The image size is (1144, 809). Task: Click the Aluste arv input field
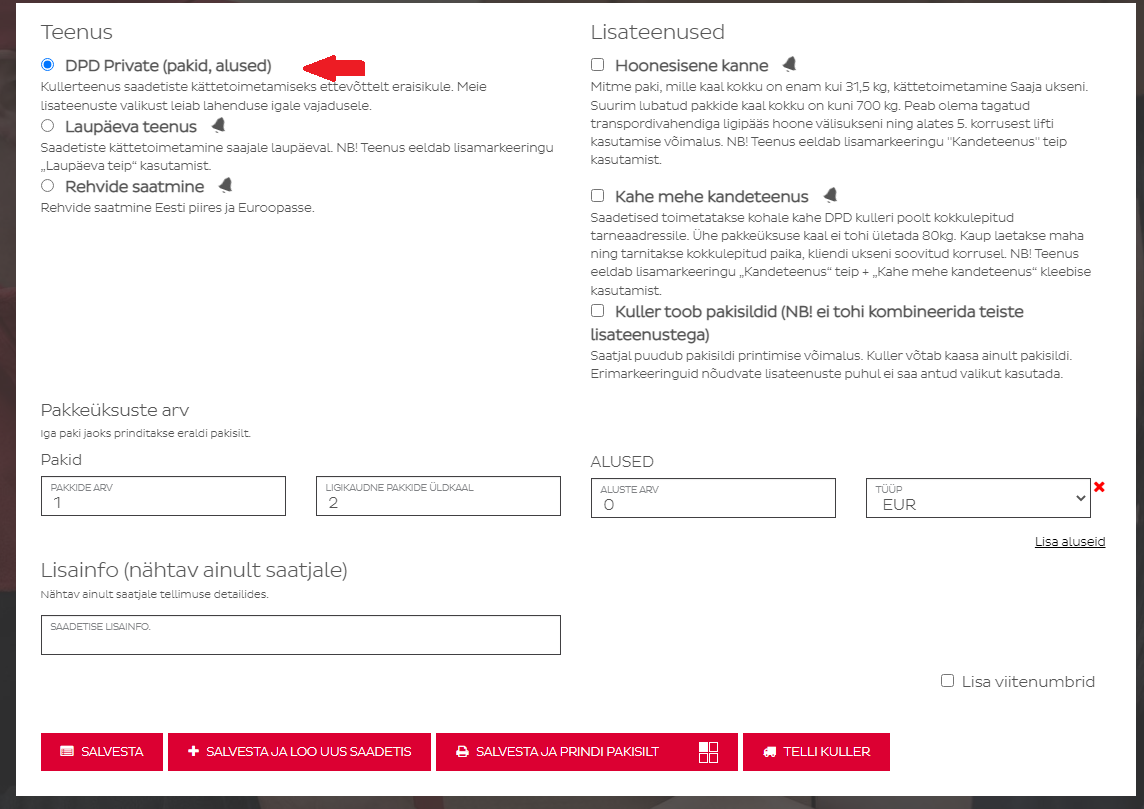pos(714,498)
